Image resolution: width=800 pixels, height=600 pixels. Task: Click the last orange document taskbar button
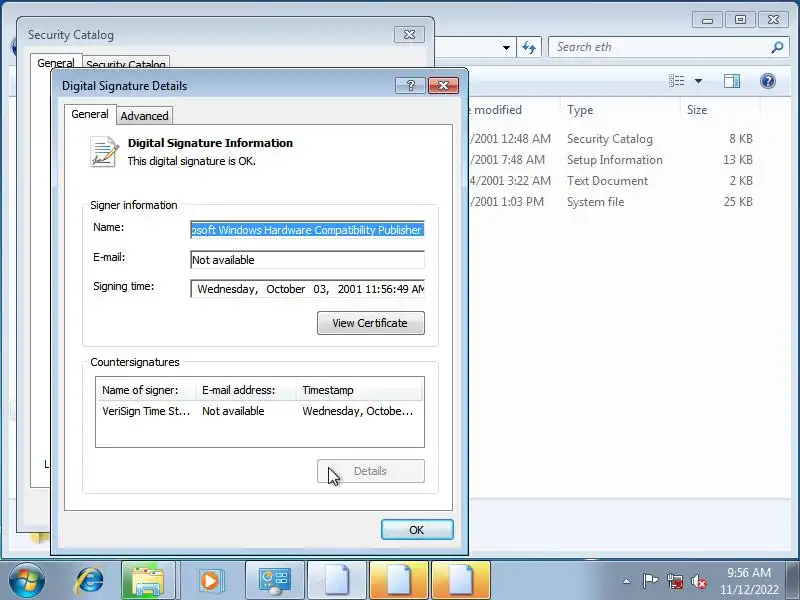(461, 581)
